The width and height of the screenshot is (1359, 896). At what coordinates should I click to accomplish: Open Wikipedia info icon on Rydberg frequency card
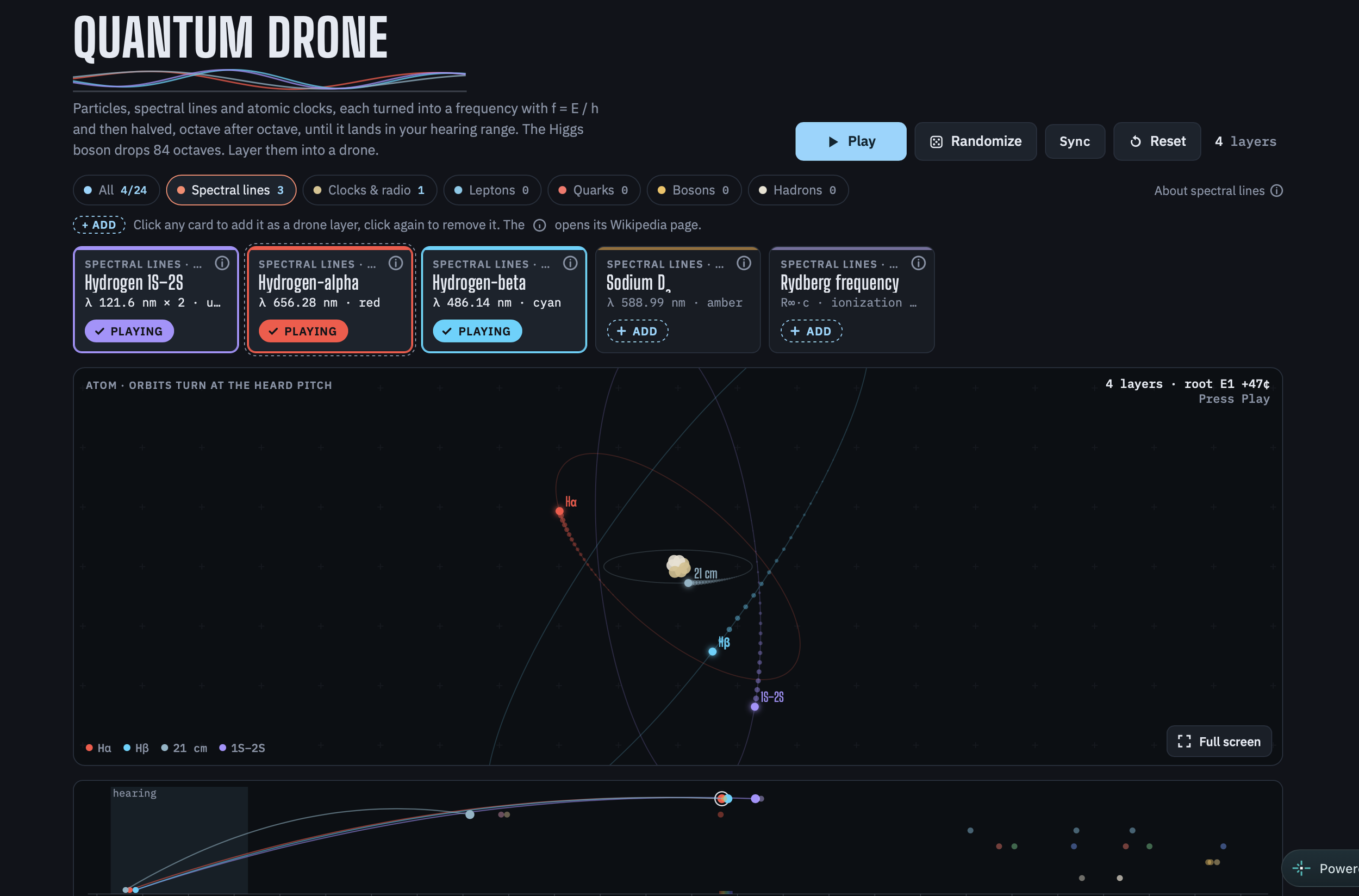point(918,263)
